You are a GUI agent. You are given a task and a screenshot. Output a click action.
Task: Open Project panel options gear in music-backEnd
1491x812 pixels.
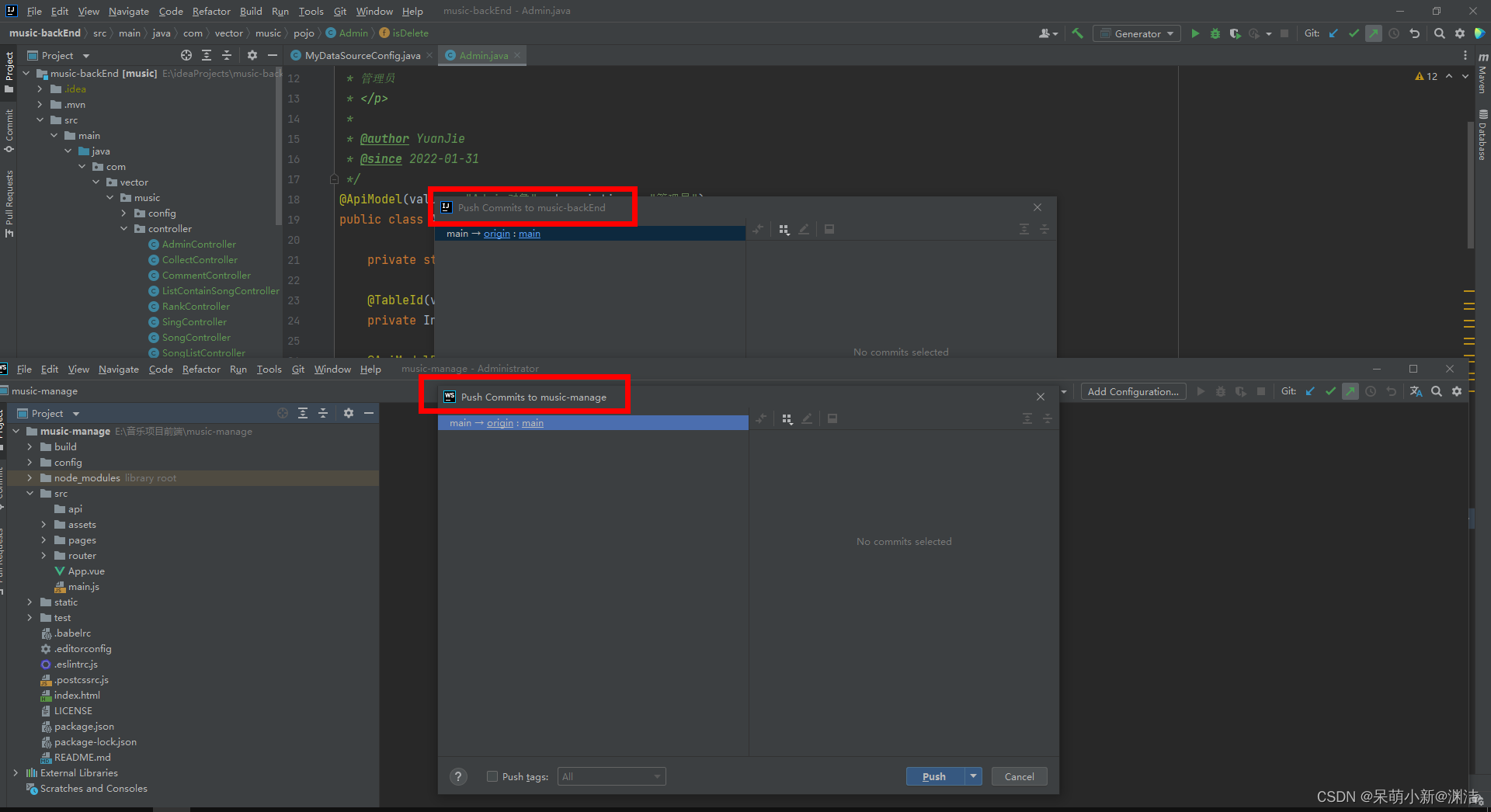pos(252,55)
